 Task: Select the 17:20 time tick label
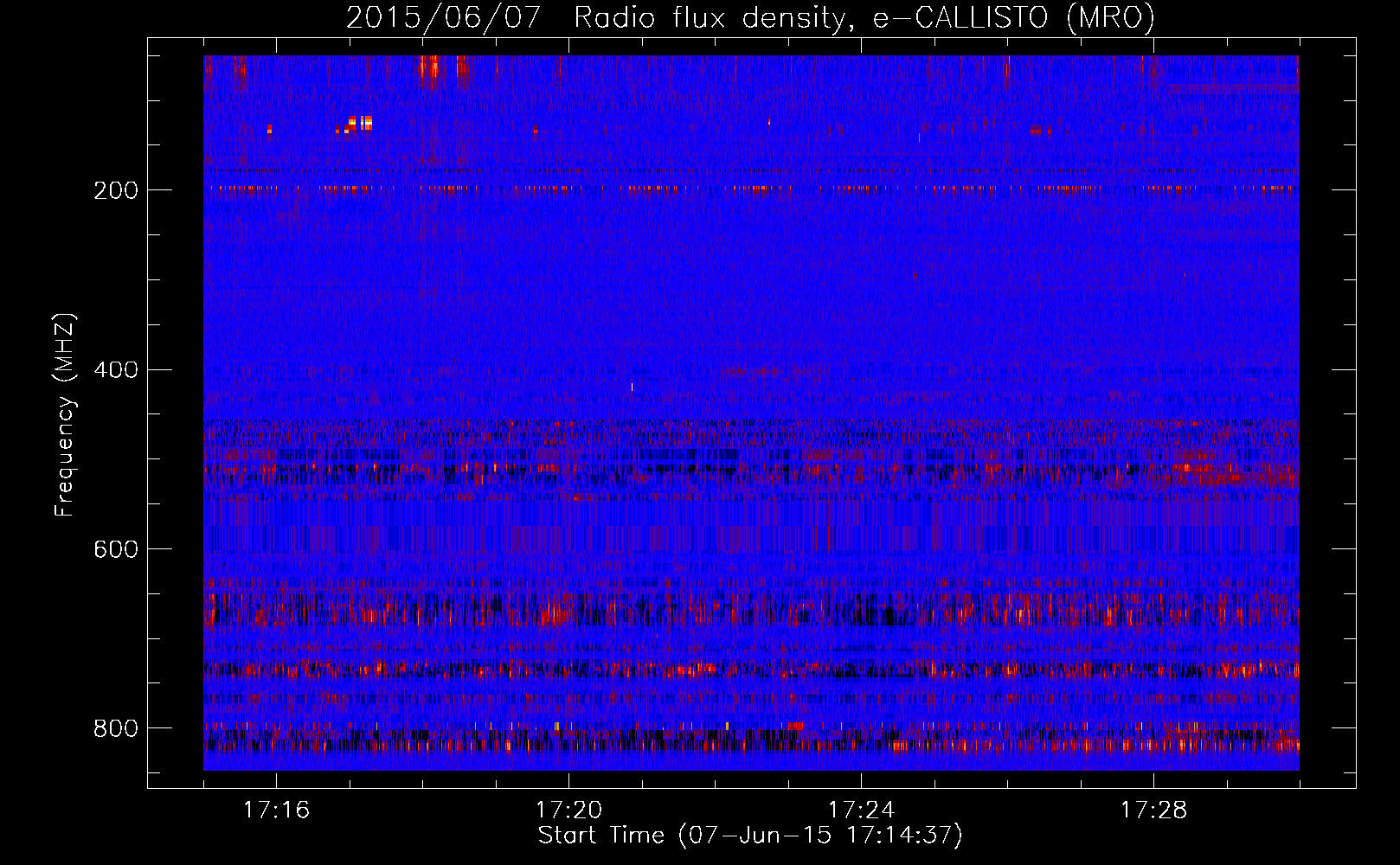click(568, 810)
